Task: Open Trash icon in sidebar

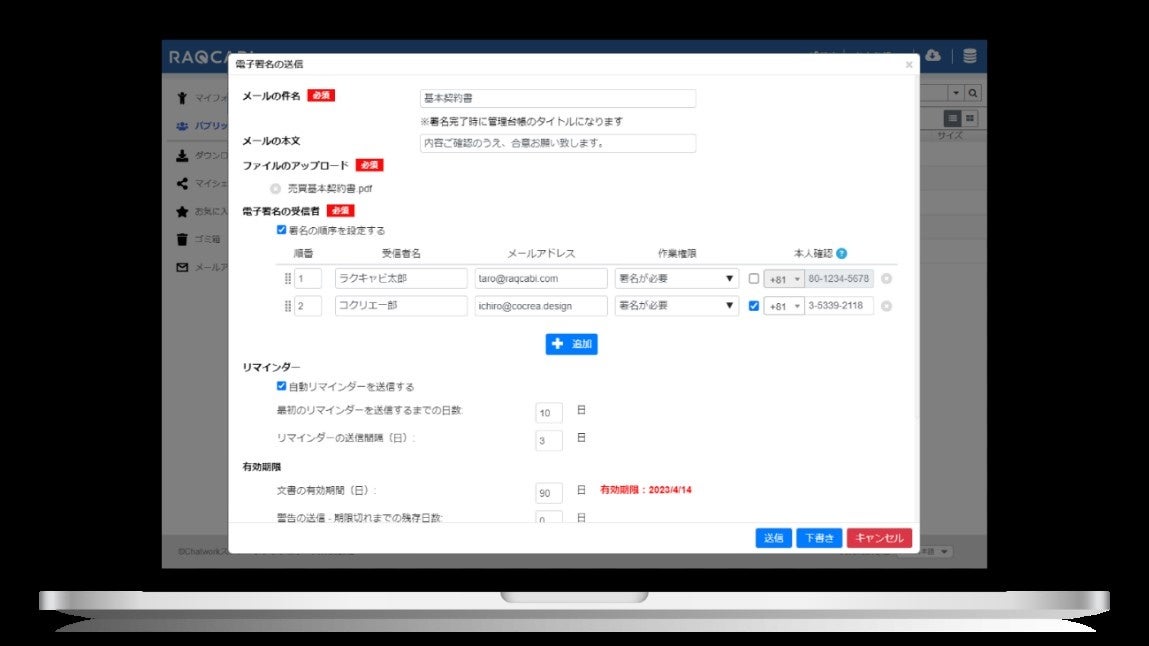Action: tap(182, 239)
